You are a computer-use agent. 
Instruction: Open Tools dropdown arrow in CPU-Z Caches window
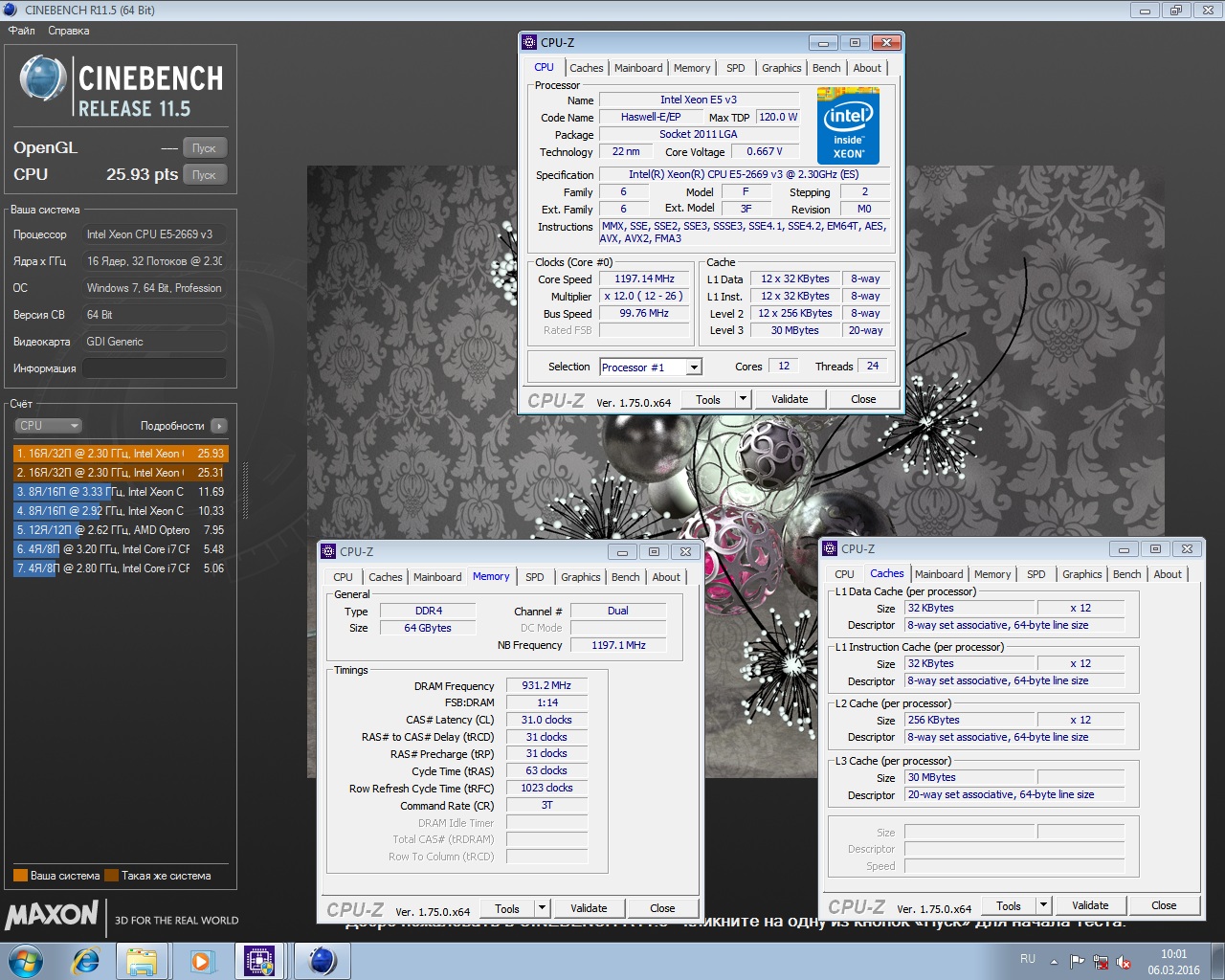point(1043,906)
